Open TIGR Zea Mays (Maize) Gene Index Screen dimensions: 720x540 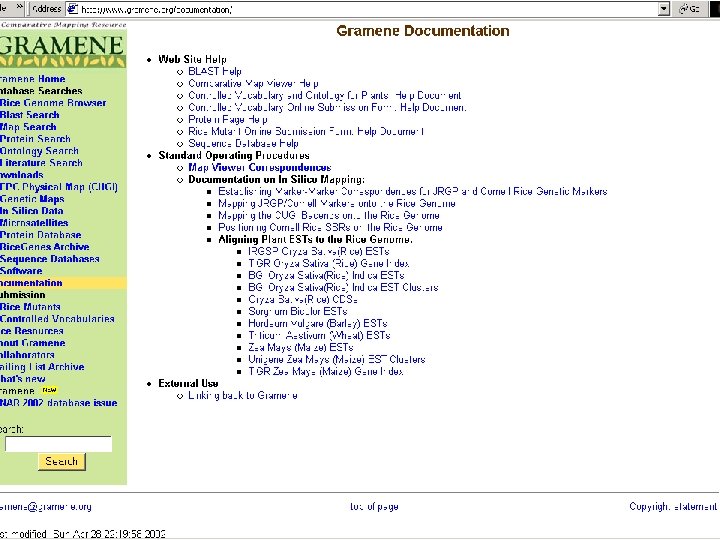[326, 371]
